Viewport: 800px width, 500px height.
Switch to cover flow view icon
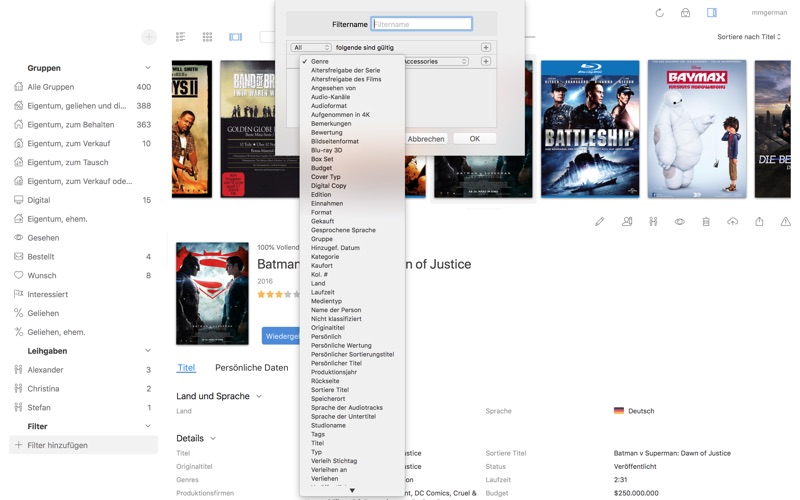point(235,37)
